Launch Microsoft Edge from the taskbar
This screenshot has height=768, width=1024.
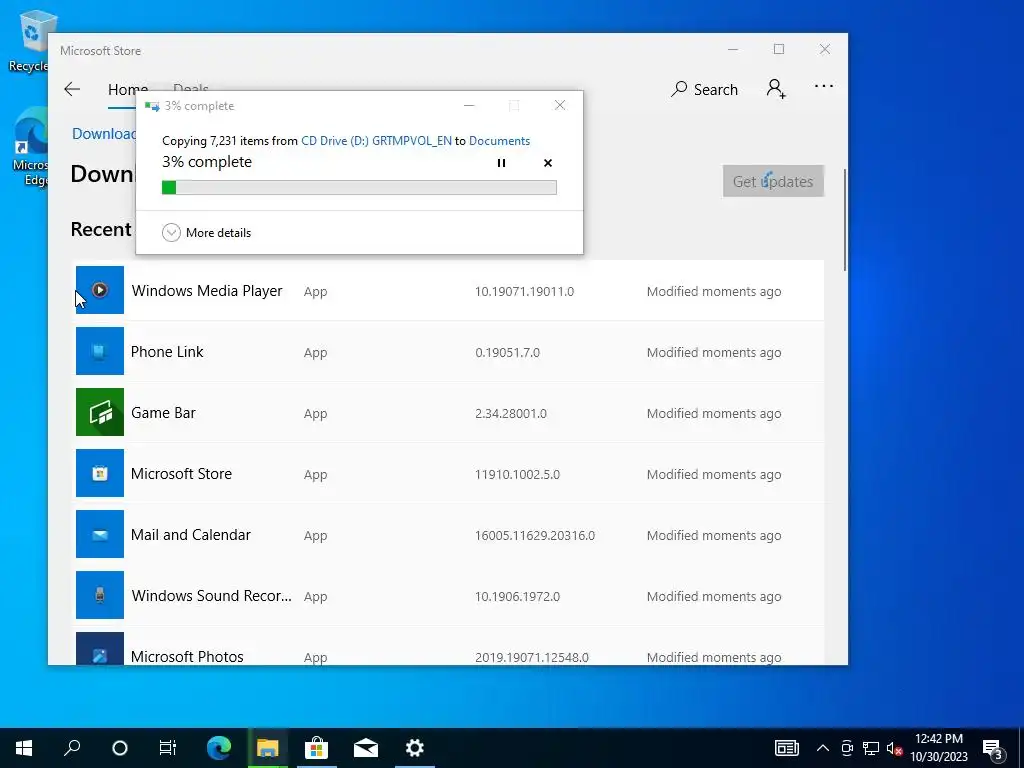click(x=219, y=748)
